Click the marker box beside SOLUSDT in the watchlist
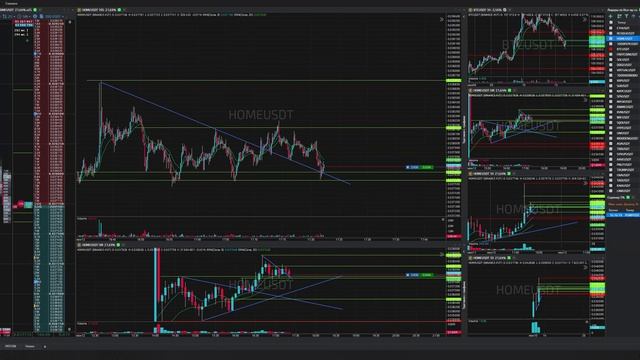 (x=611, y=60)
